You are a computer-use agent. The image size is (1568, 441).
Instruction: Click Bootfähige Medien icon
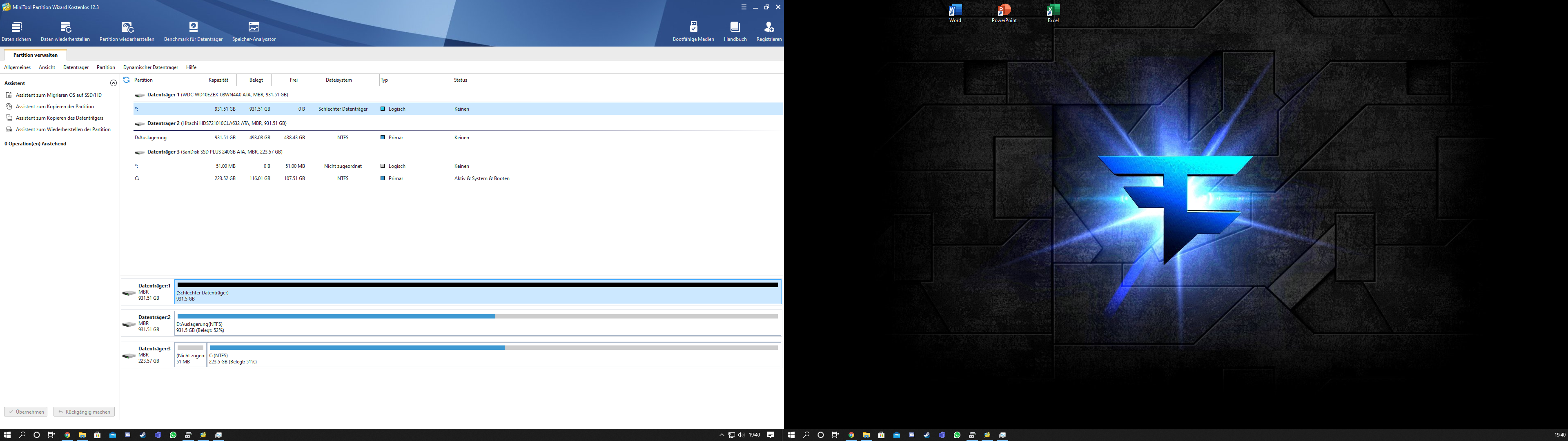coord(693,31)
